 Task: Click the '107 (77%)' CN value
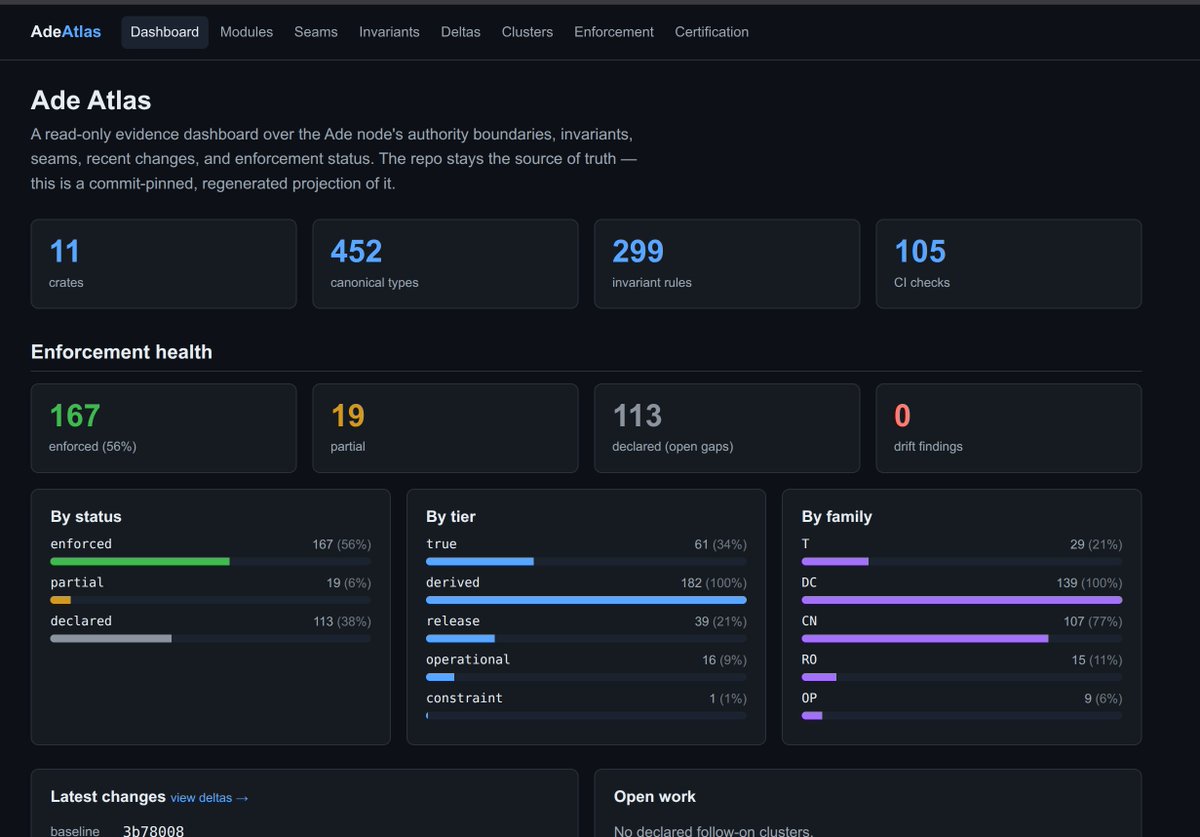coord(1092,621)
